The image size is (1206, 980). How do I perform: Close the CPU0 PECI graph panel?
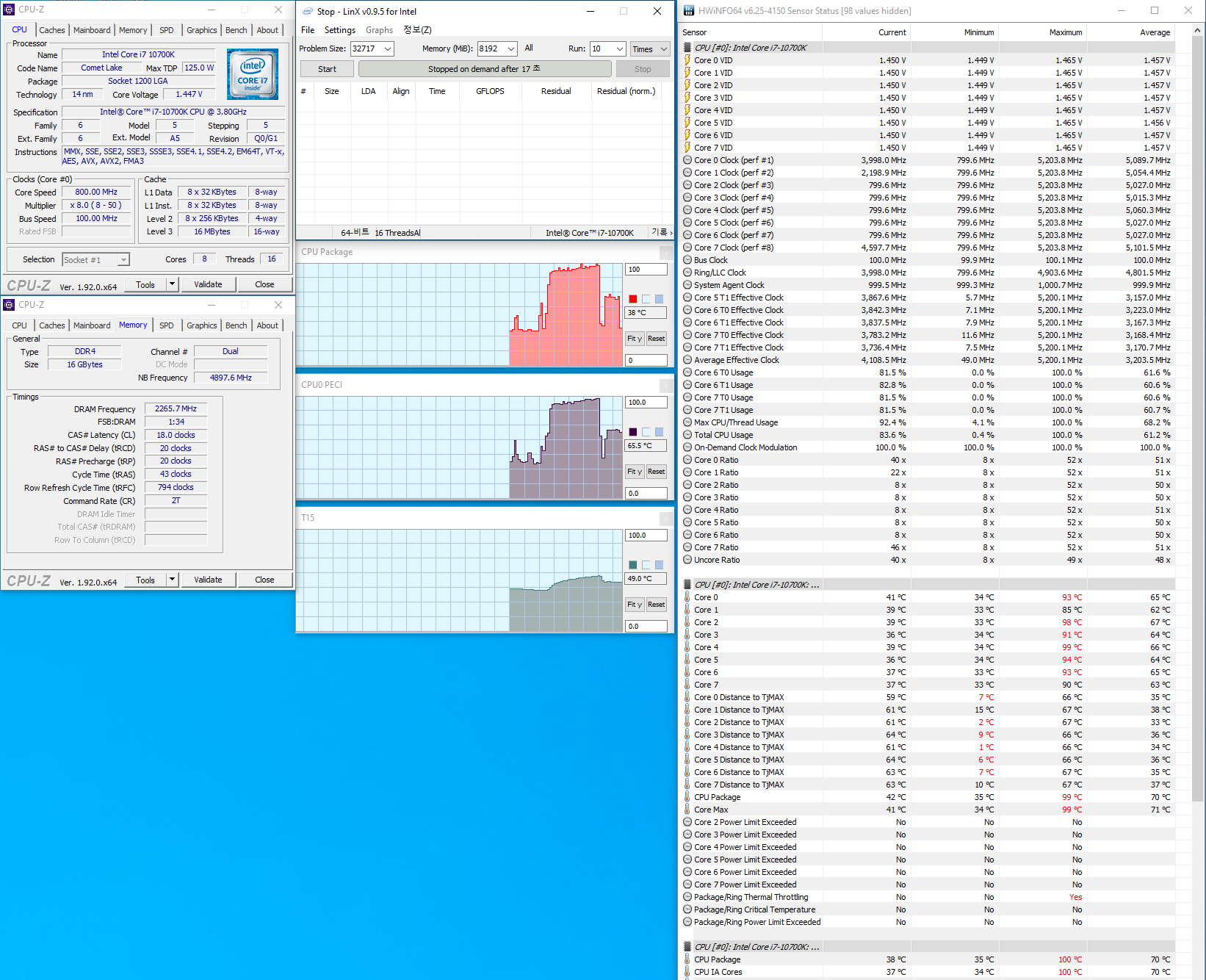[665, 386]
